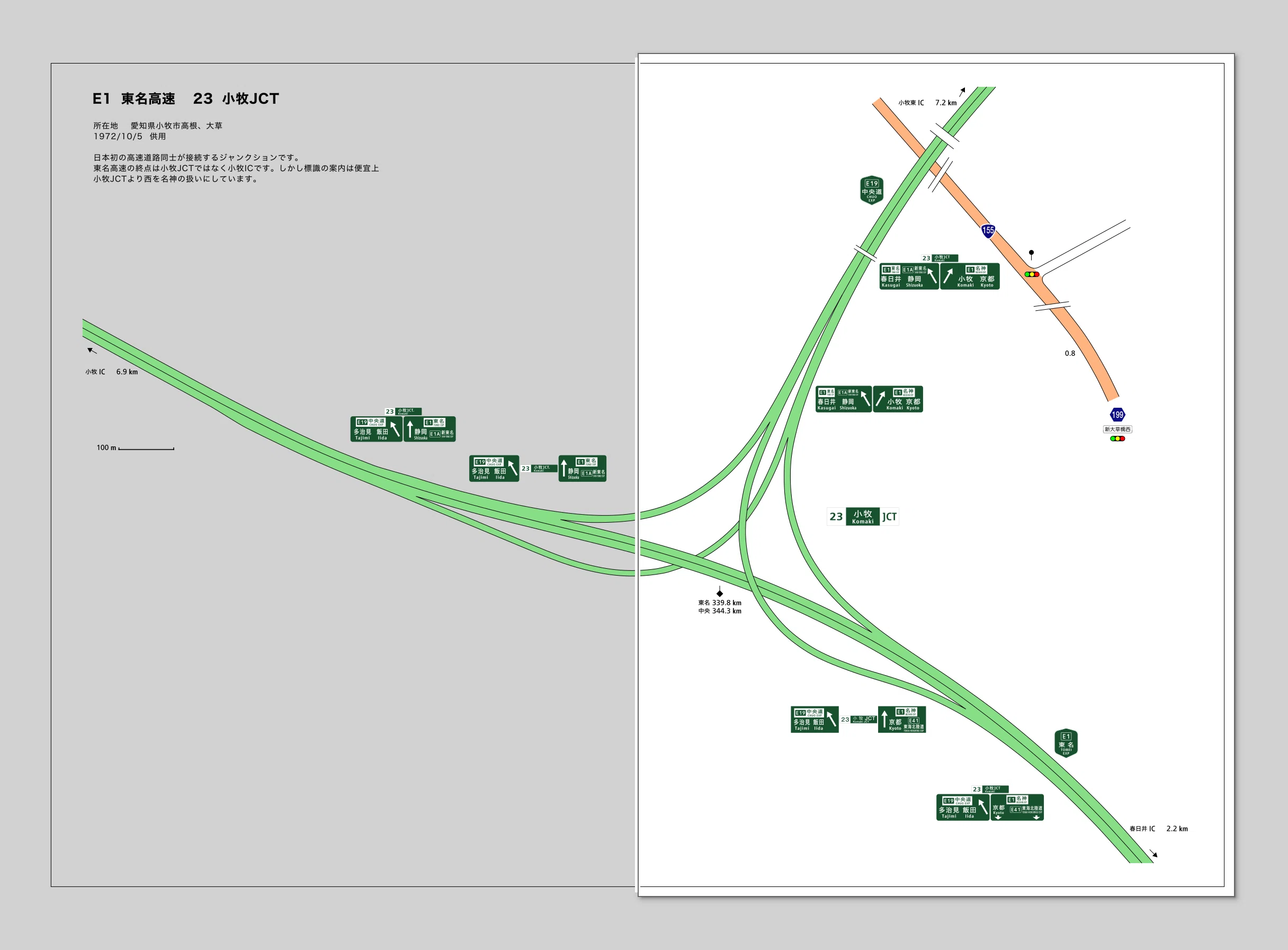Click the line 日本初の高速道路同士が接続するジャンクションです。

[x=198, y=158]
